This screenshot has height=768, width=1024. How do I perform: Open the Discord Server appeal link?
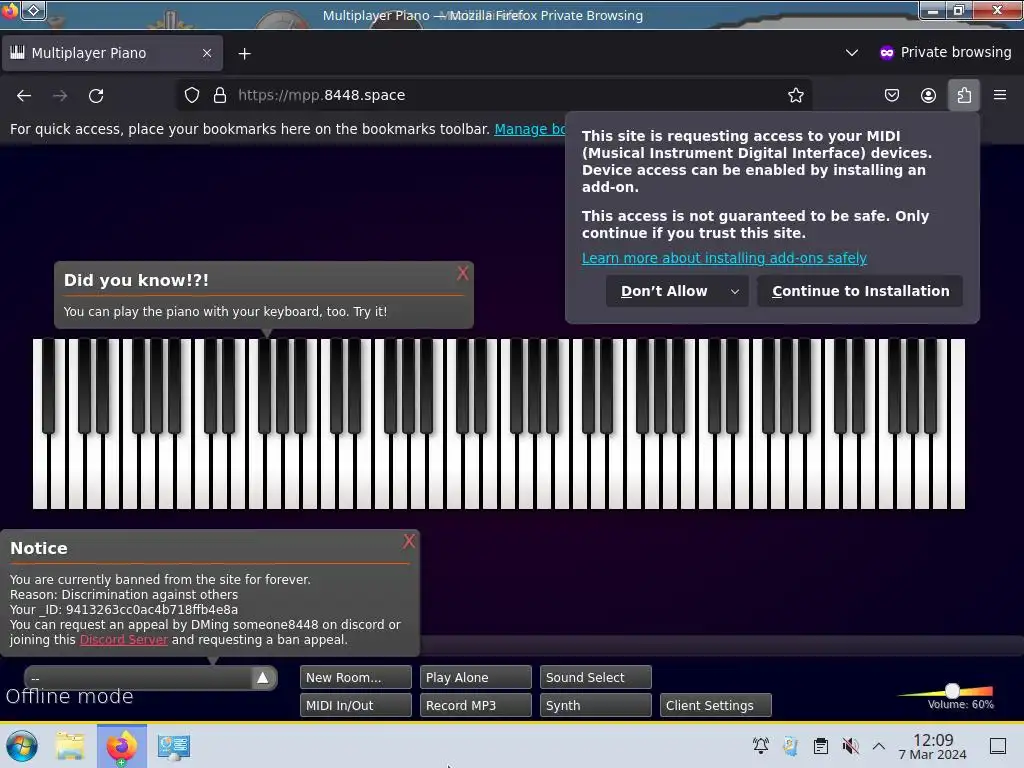point(123,640)
